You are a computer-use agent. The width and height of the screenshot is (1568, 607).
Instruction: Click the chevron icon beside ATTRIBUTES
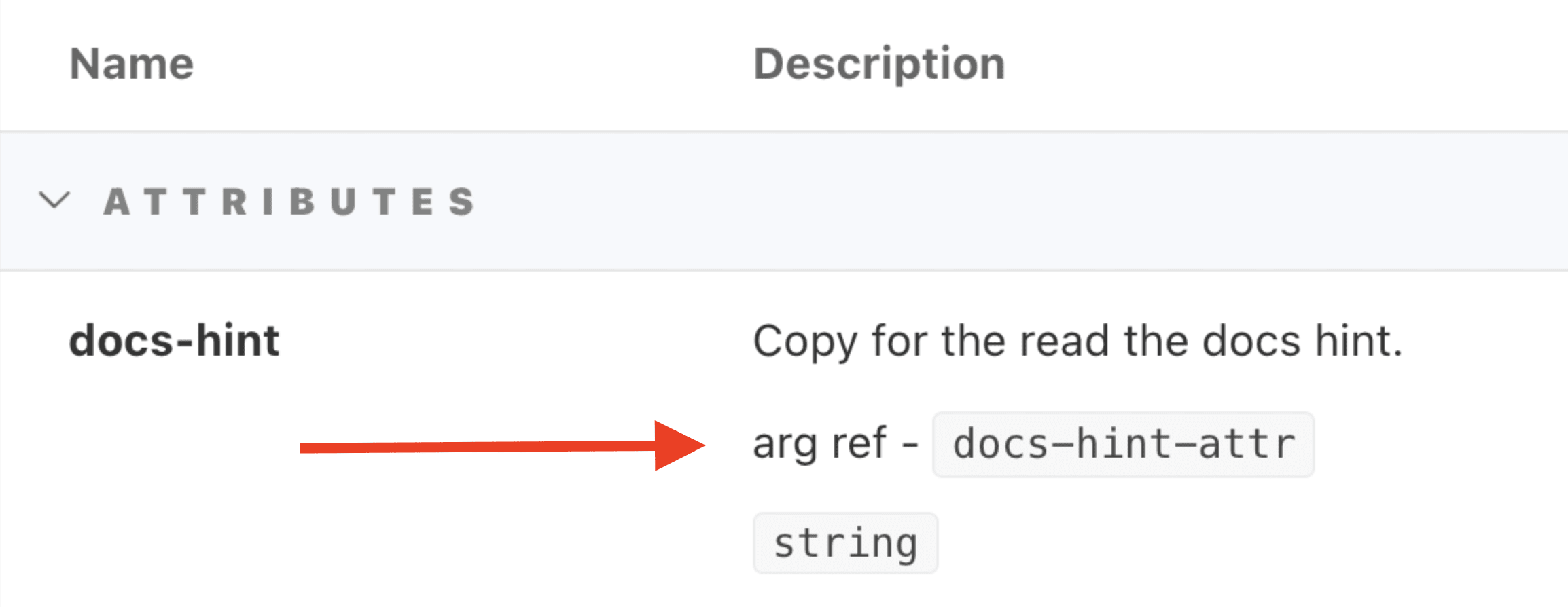coord(54,200)
